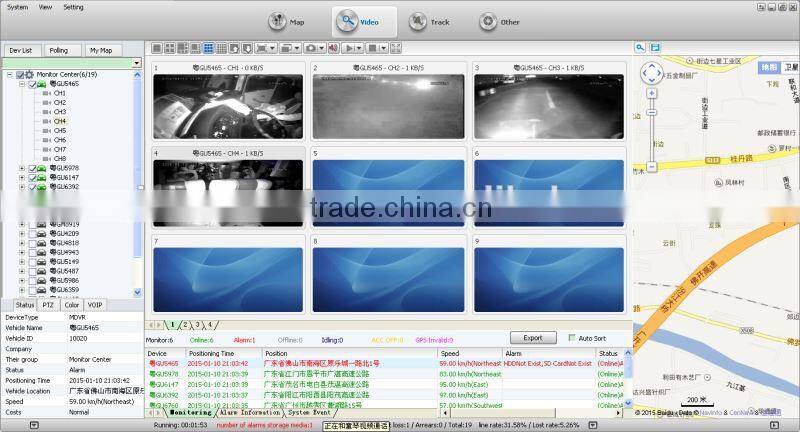Toggle the red mute sound toolbar icon

point(334,48)
